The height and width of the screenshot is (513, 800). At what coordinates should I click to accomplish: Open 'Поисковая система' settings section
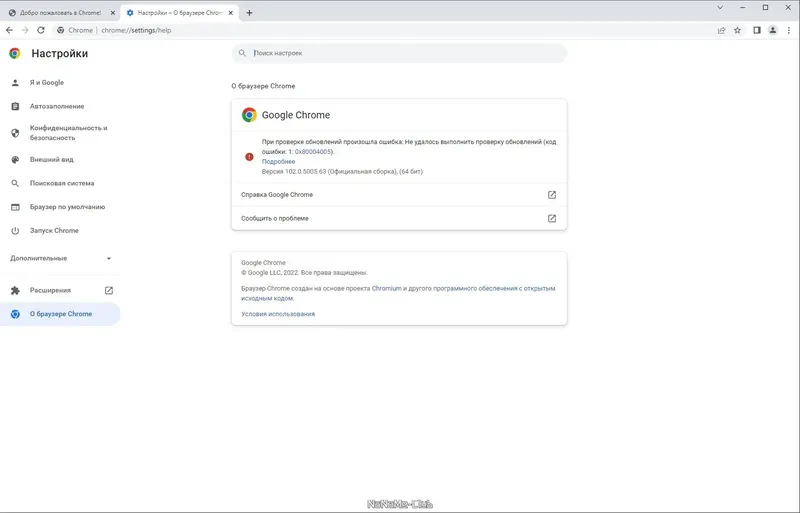[60, 183]
